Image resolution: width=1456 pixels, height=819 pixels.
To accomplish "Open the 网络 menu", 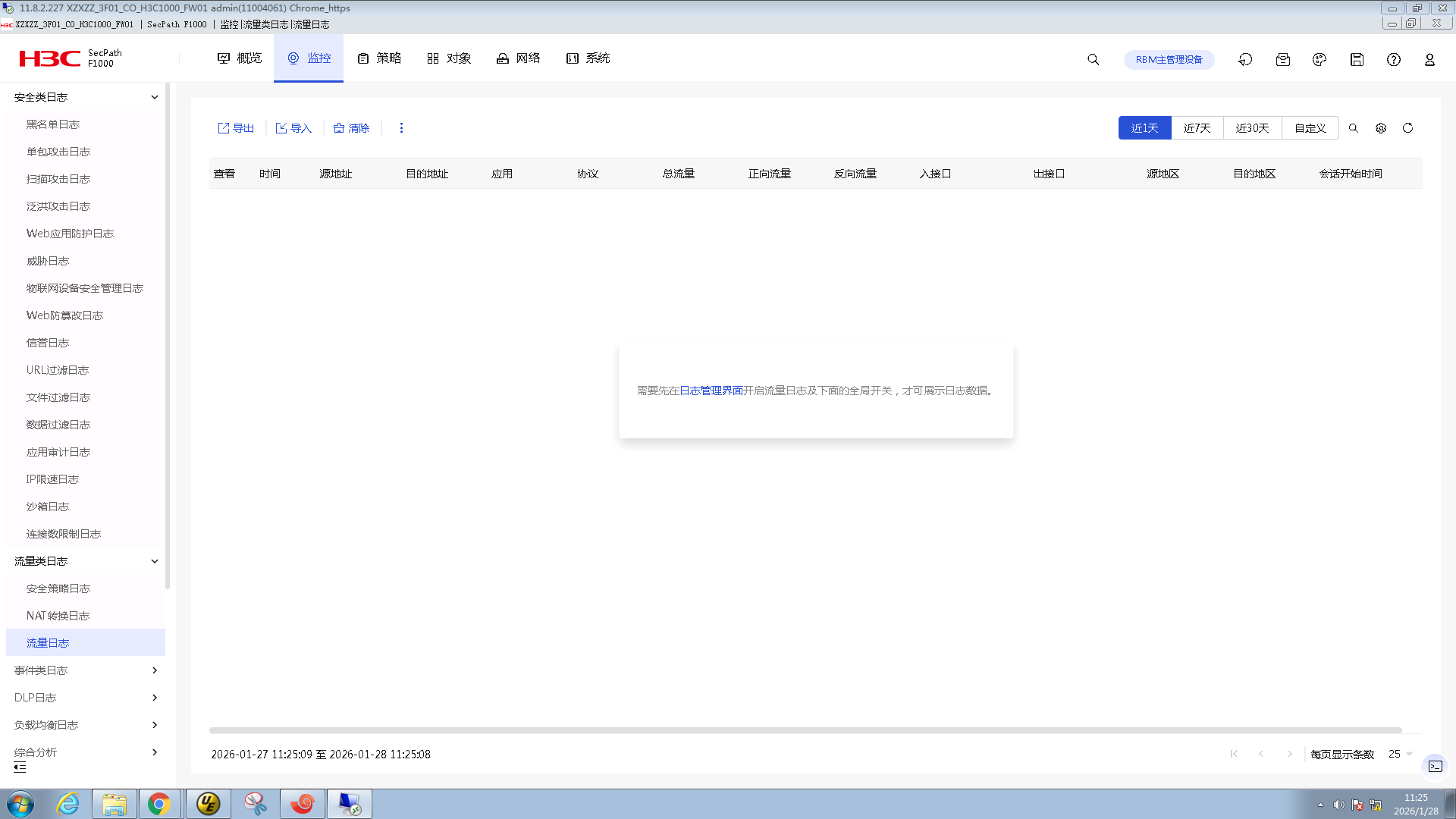I will 518,58.
